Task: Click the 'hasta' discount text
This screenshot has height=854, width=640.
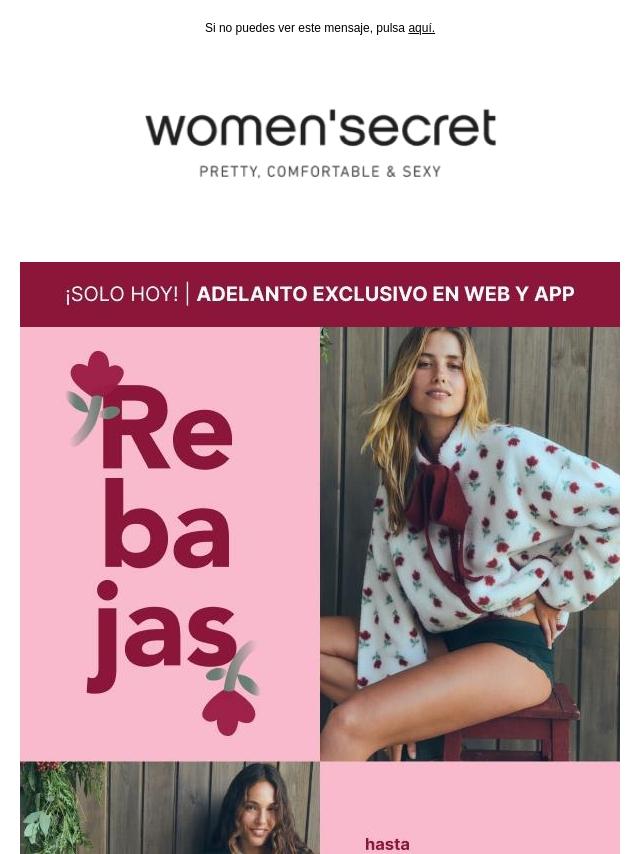Action: point(387,844)
